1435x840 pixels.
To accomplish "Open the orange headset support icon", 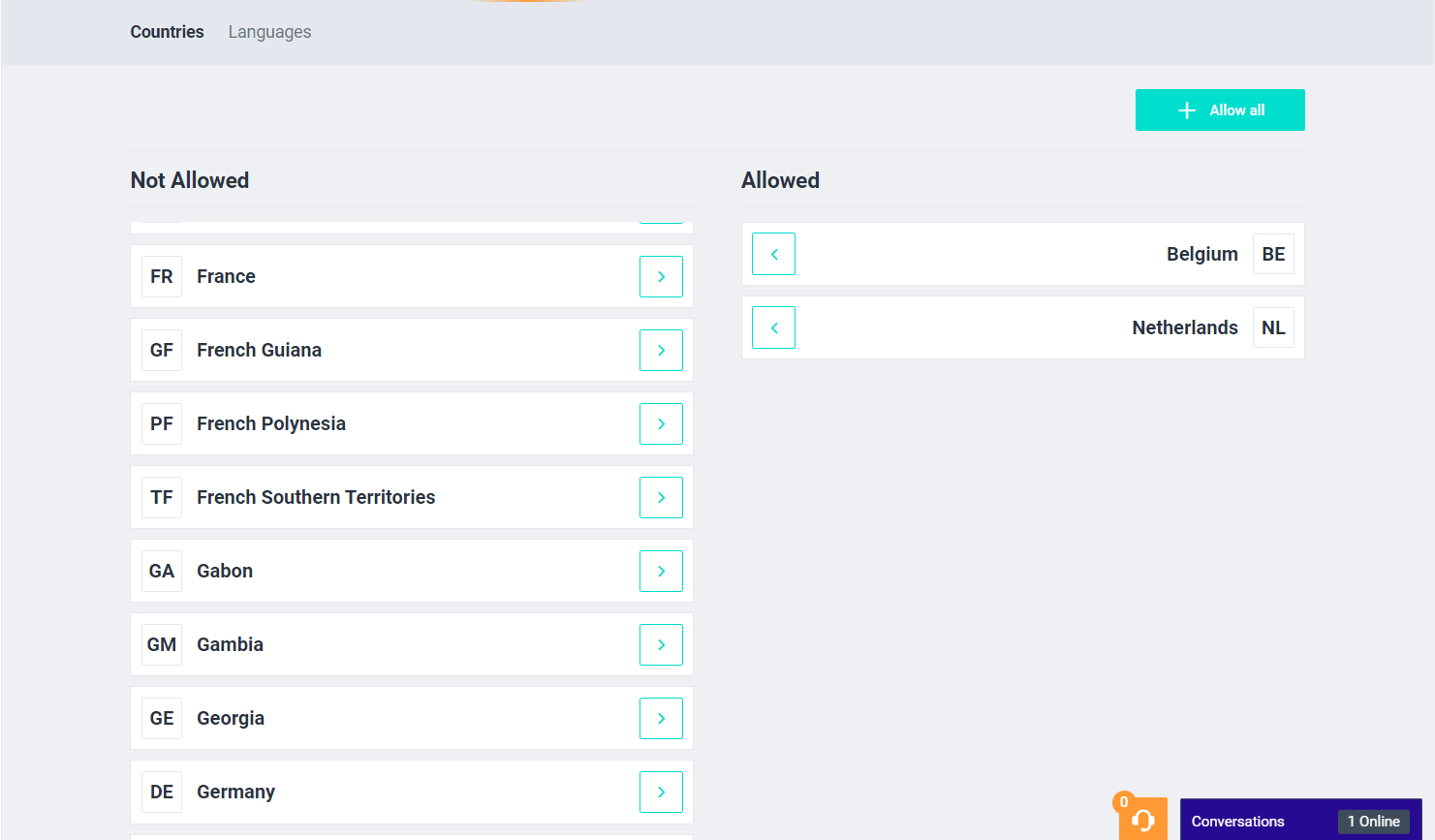I will point(1142,820).
